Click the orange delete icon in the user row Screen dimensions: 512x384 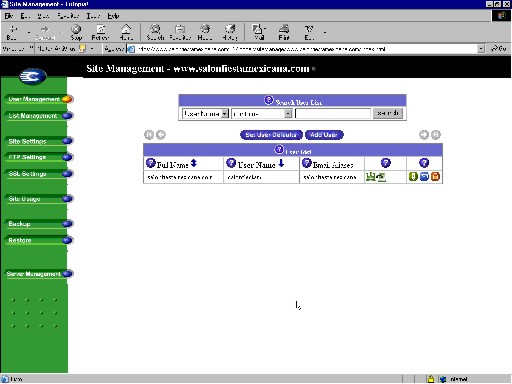point(435,177)
